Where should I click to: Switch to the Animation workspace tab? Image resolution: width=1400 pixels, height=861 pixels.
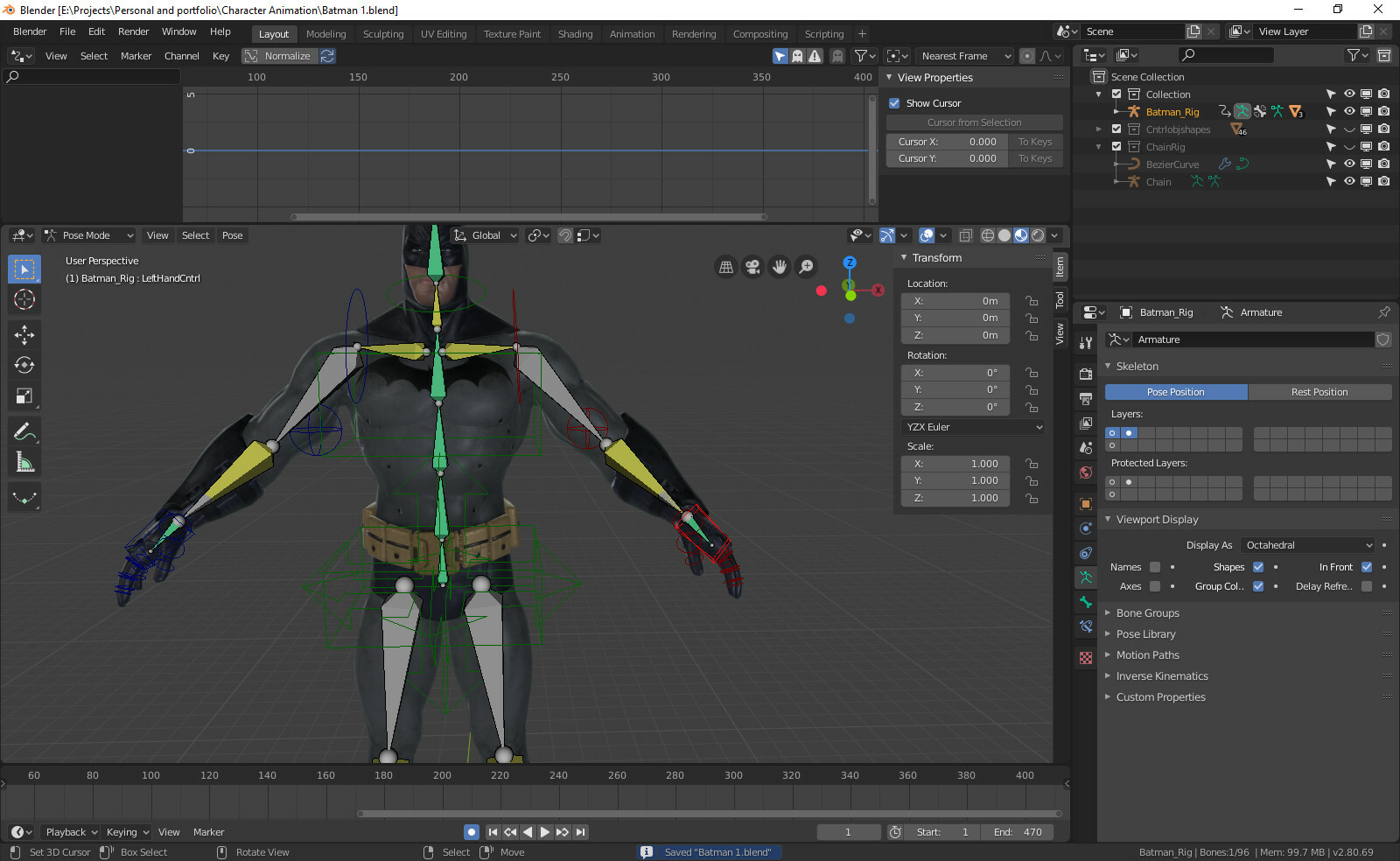pos(632,34)
